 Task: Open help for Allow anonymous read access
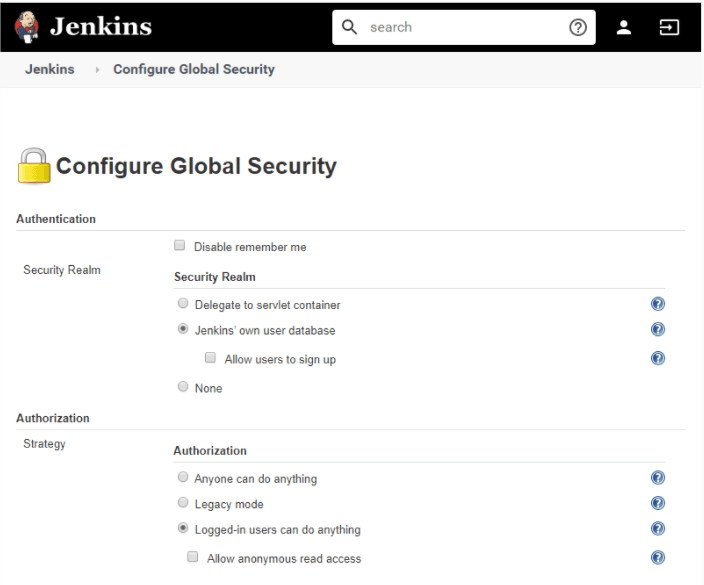tap(658, 558)
